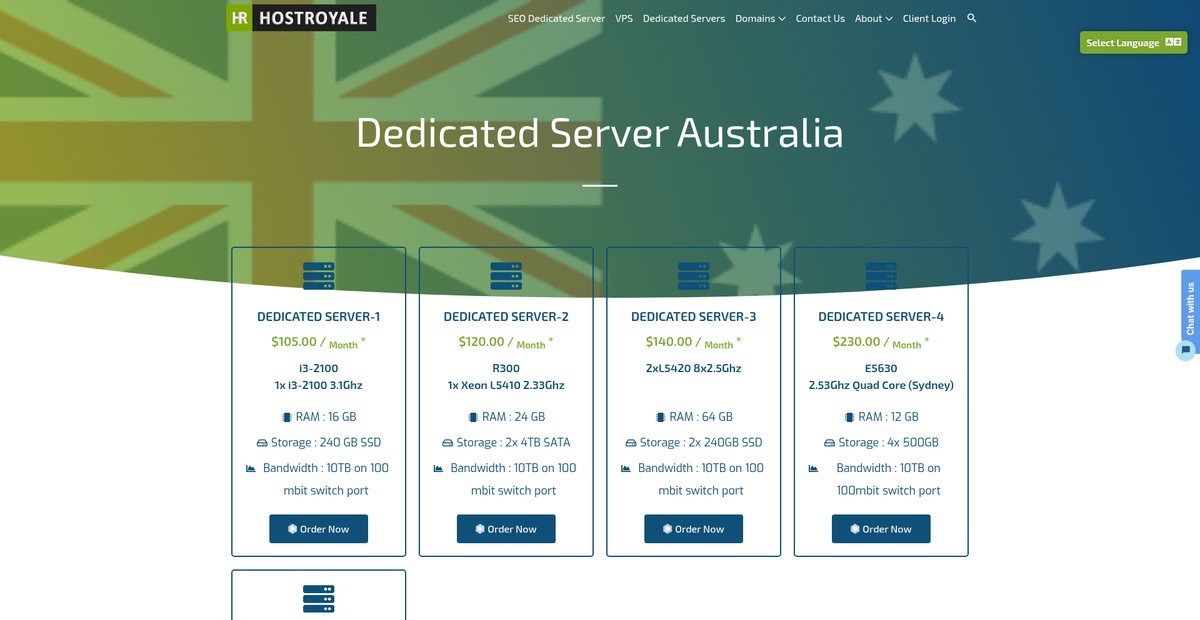This screenshot has height=620, width=1200.
Task: Open the Chat with us tab
Action: click(1190, 308)
